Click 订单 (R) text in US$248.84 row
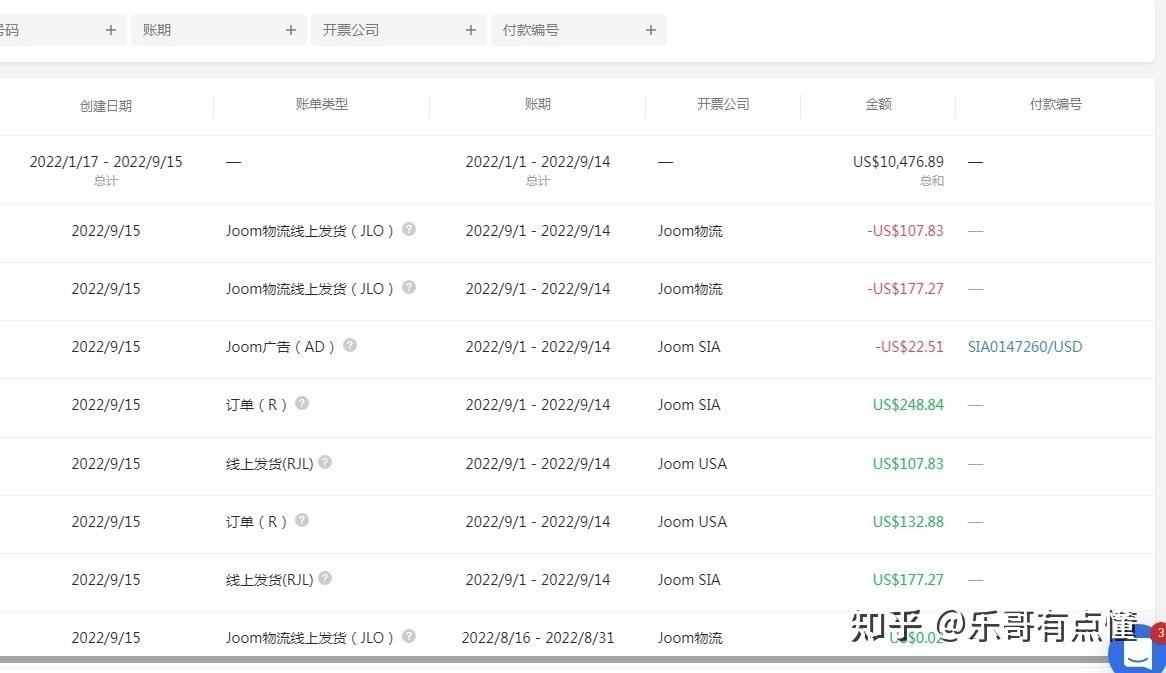 tap(257, 405)
